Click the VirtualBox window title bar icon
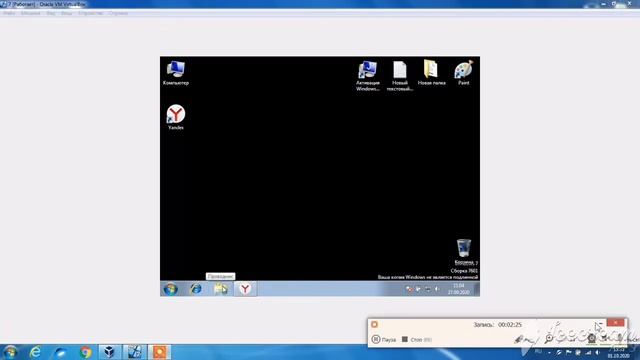Viewport: 640px width, 360px height. tap(3, 4)
